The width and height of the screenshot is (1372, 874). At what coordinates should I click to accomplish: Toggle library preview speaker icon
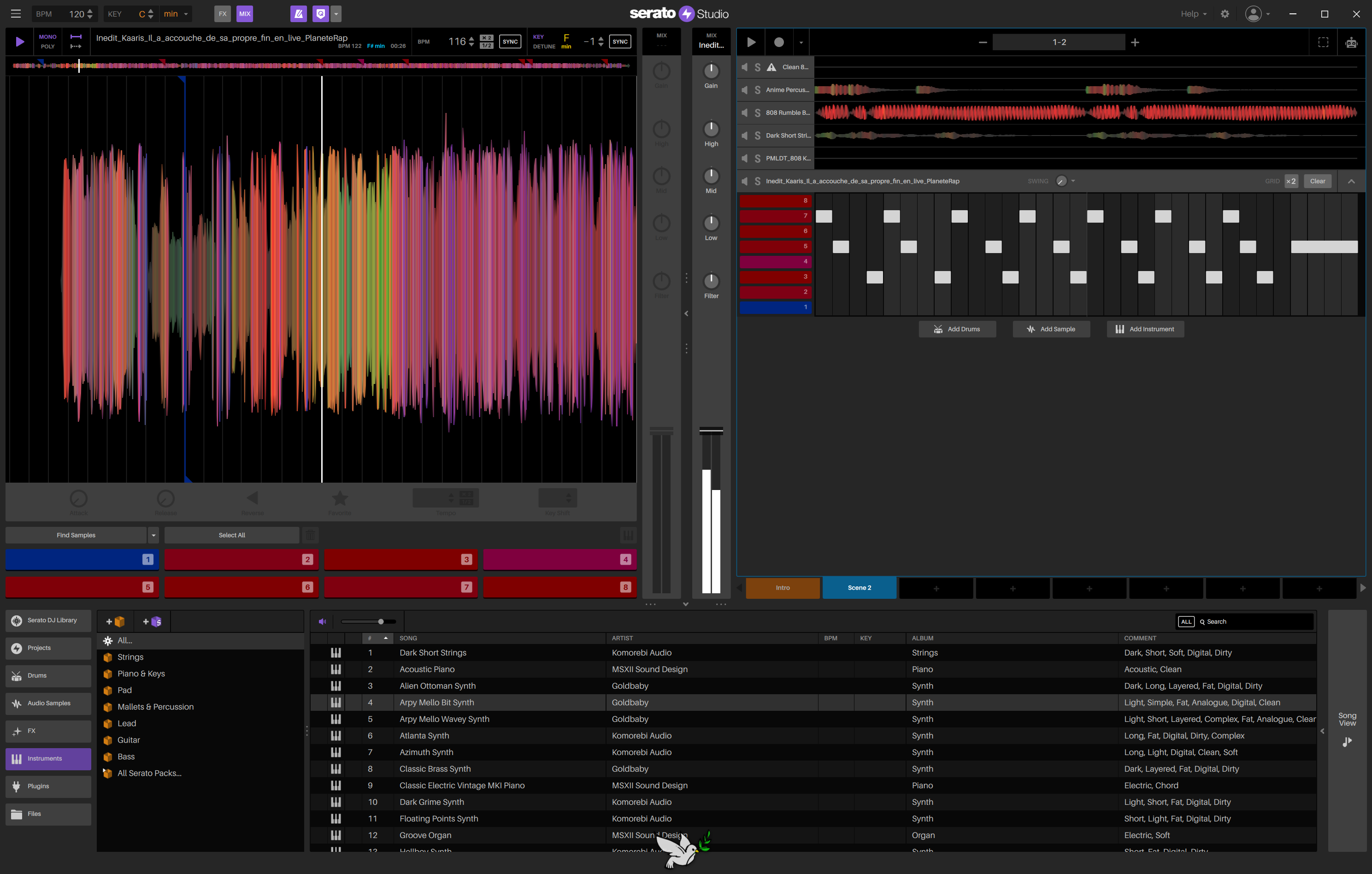[323, 621]
